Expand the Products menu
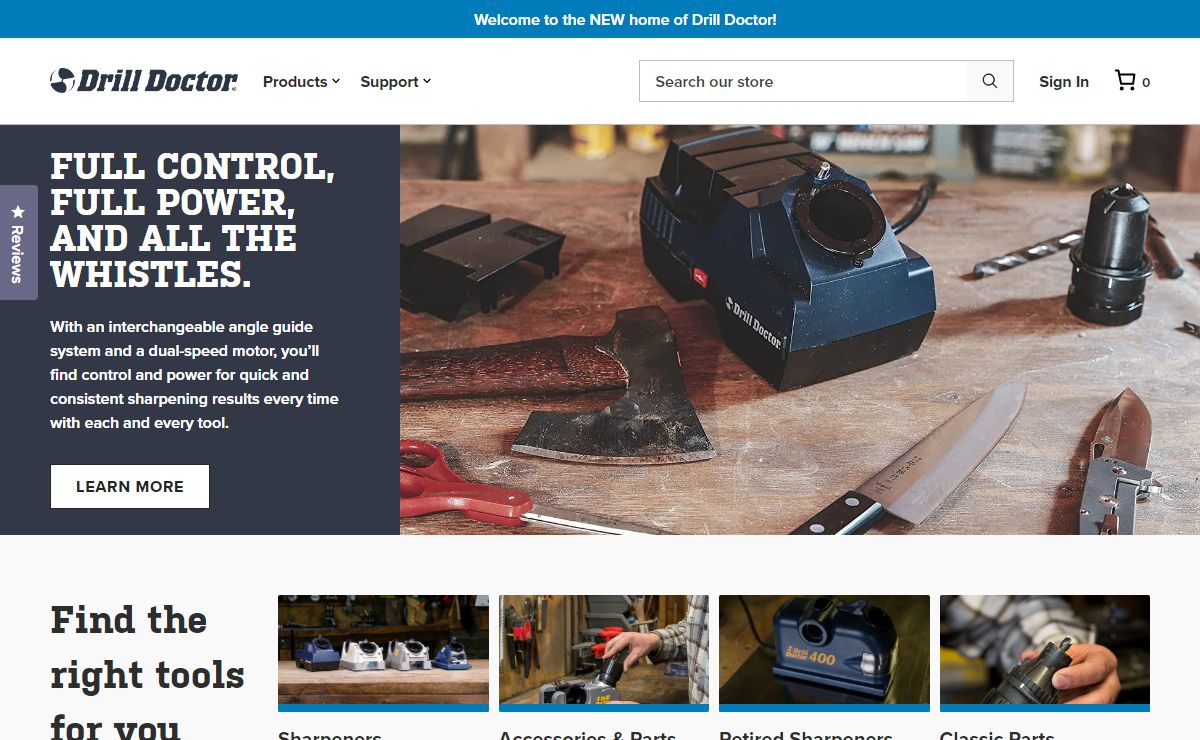1200x740 pixels. [301, 82]
